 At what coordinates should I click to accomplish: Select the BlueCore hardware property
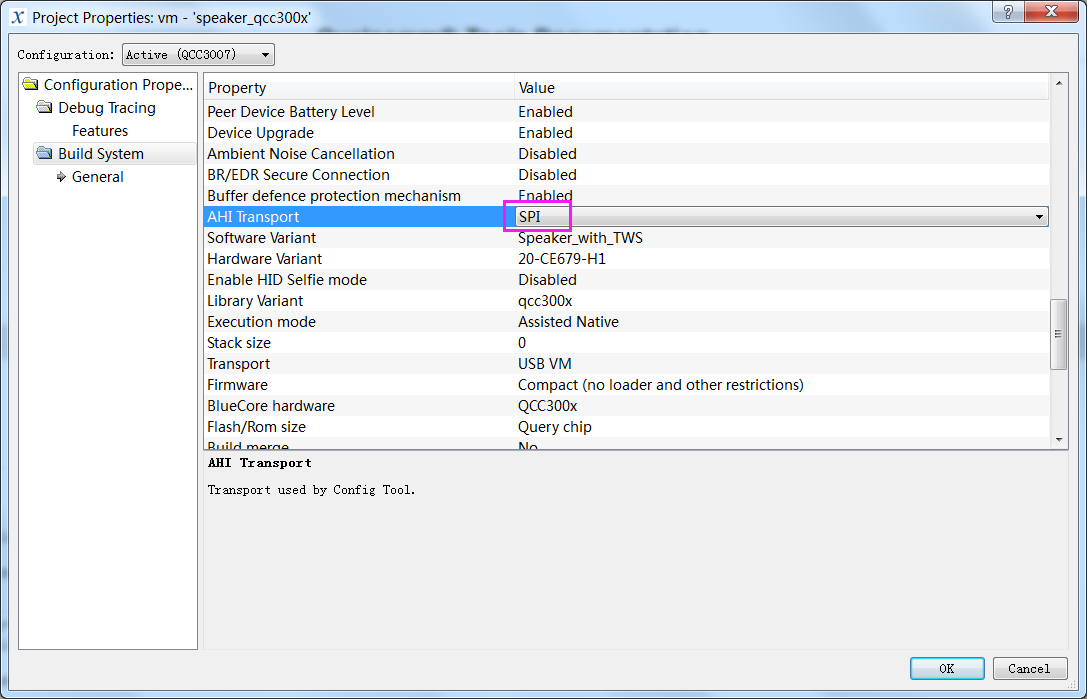(627, 406)
